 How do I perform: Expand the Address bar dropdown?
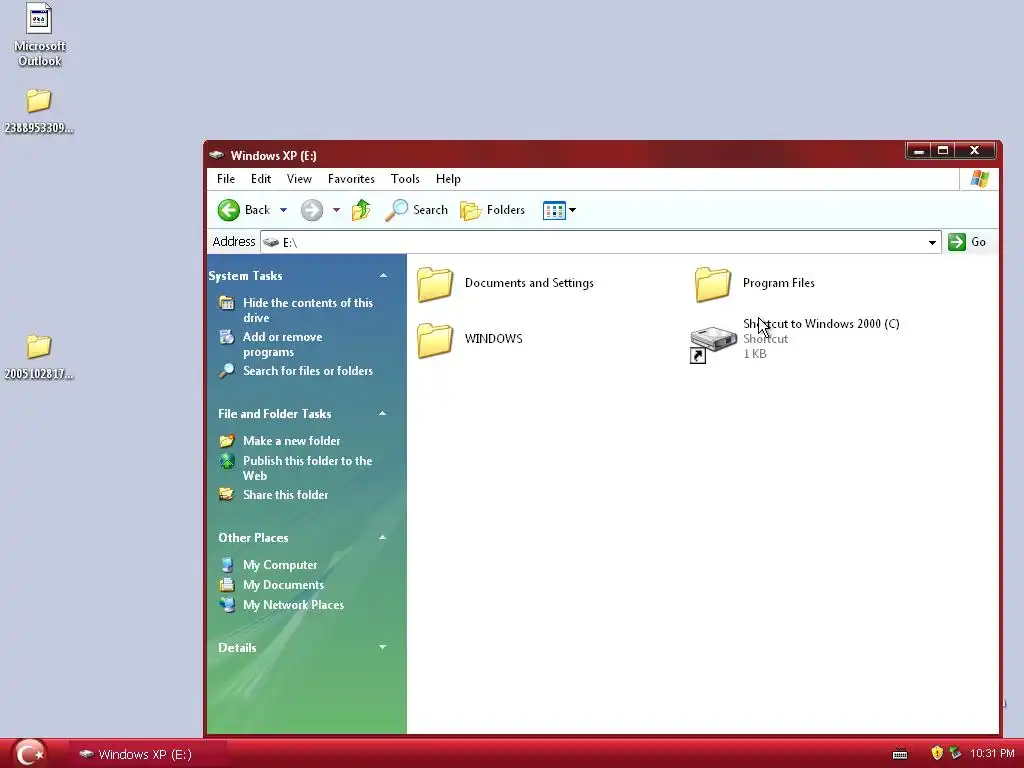click(x=932, y=242)
